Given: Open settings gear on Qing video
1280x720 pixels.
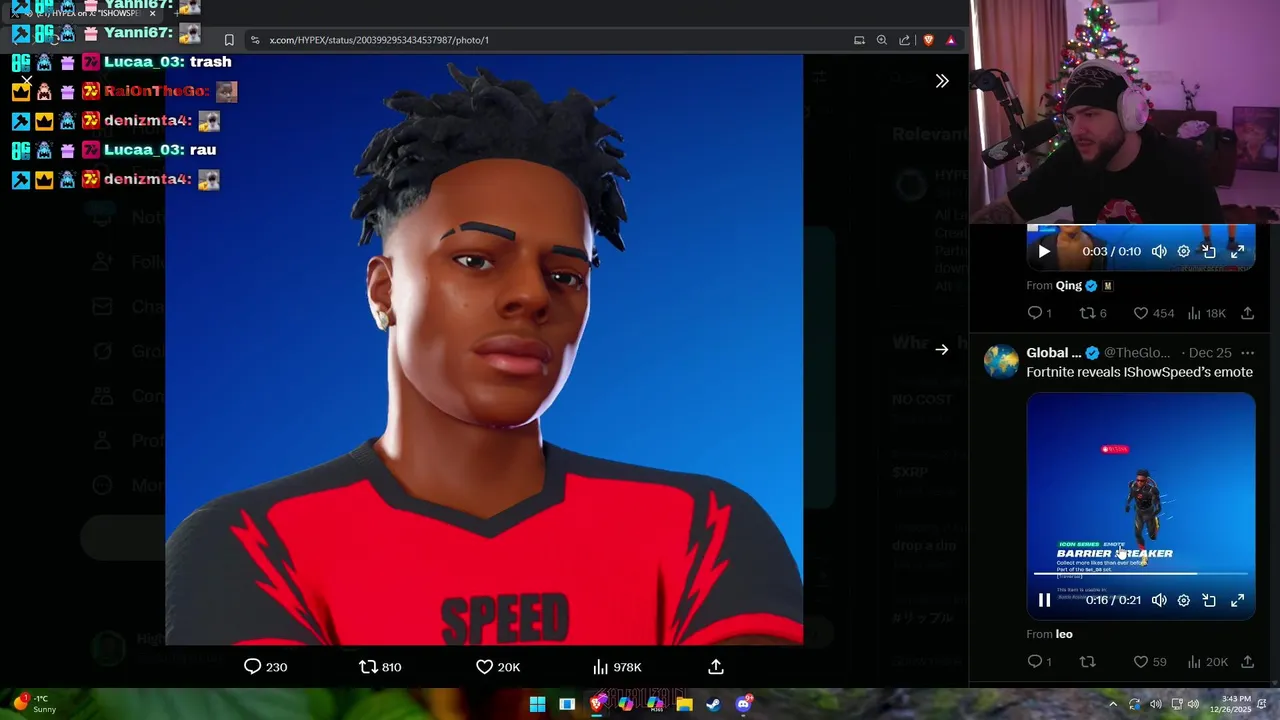Looking at the screenshot, I should coord(1184,252).
